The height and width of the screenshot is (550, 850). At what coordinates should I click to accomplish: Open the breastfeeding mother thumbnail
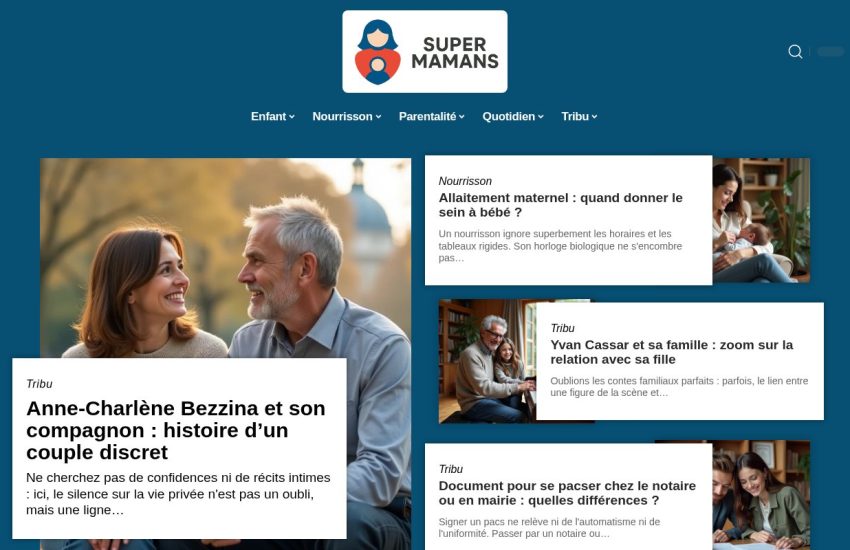tap(761, 221)
